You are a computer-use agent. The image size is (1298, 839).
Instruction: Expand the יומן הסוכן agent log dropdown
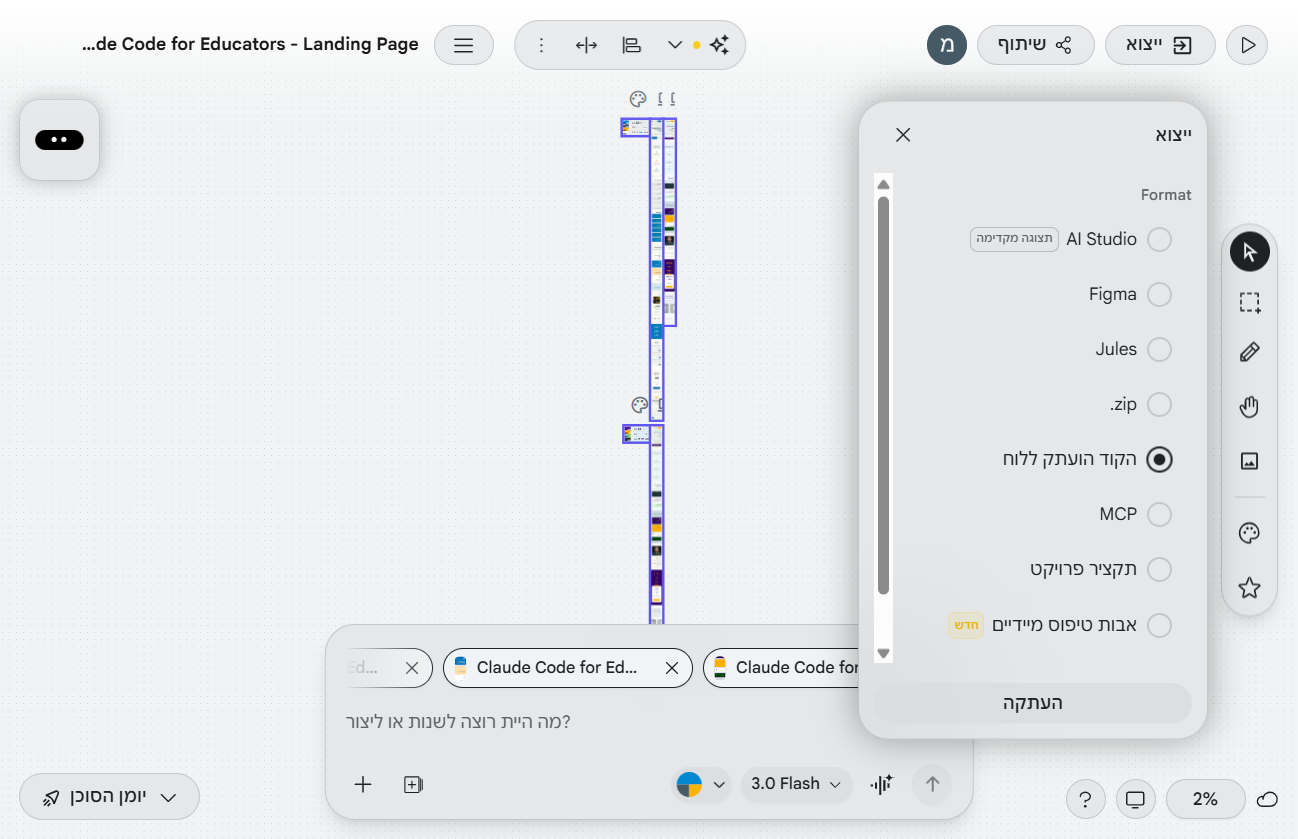point(109,797)
